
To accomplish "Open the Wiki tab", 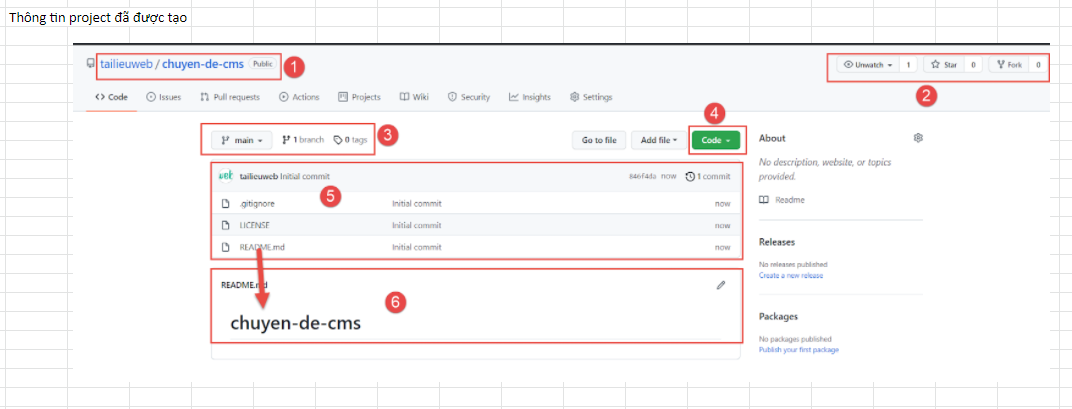I will tap(414, 97).
